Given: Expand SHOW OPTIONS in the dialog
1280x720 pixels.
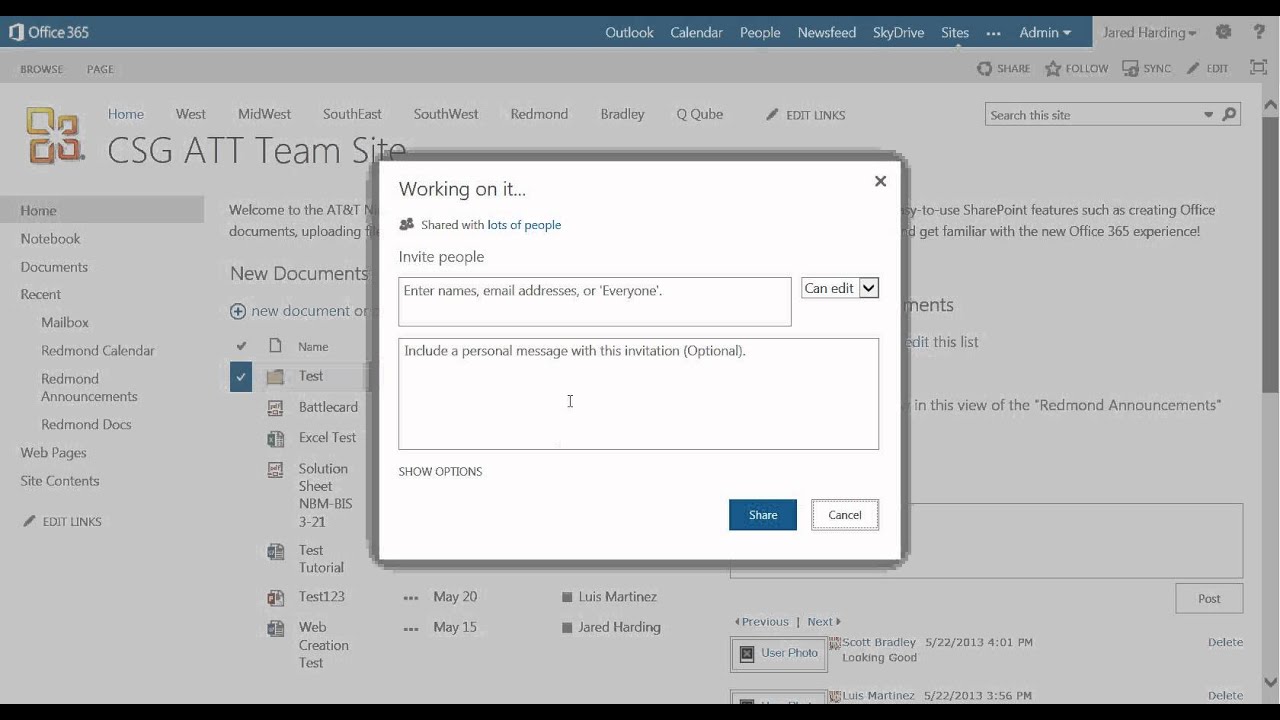Looking at the screenshot, I should pos(440,471).
